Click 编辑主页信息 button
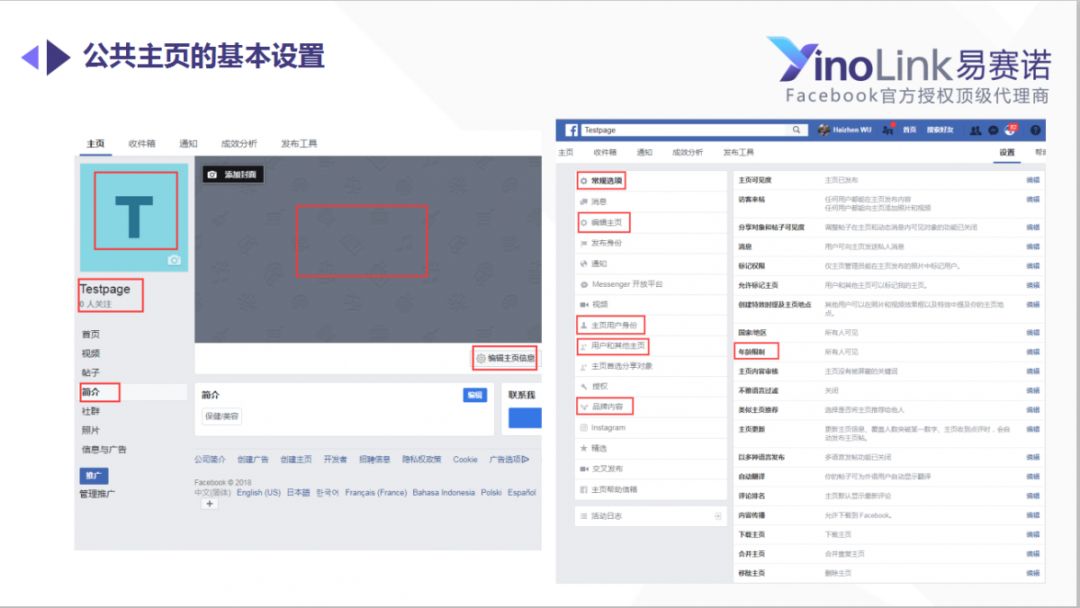 [x=506, y=358]
